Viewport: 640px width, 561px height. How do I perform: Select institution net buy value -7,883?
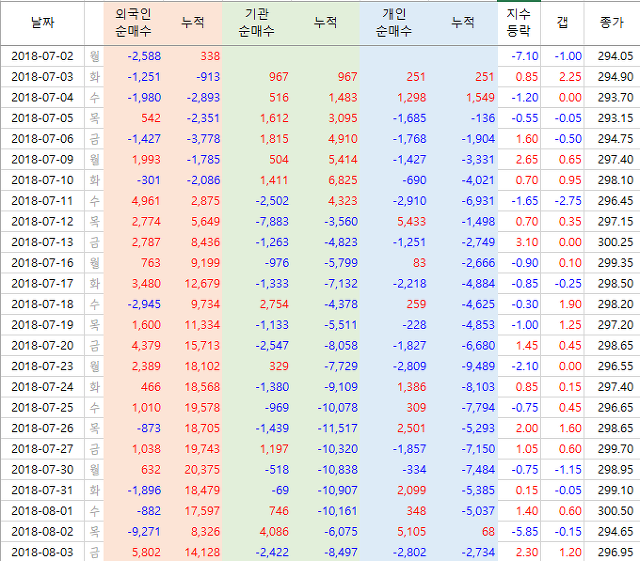(x=272, y=222)
